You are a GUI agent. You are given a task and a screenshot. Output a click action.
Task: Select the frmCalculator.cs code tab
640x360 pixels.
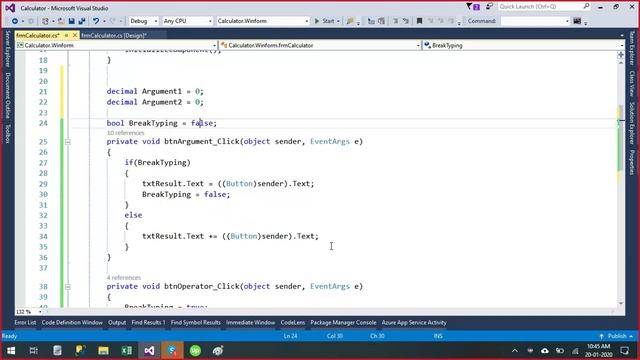tap(38, 36)
